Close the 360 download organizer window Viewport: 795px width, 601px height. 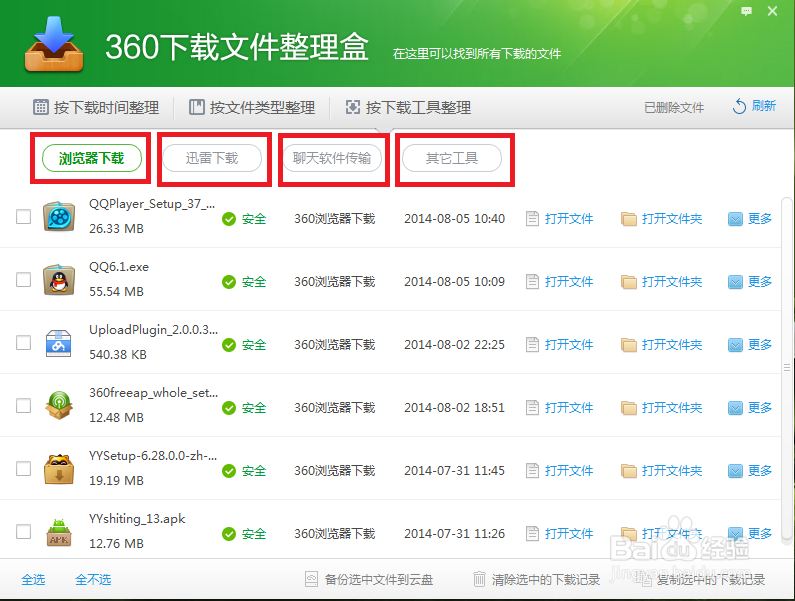772,11
